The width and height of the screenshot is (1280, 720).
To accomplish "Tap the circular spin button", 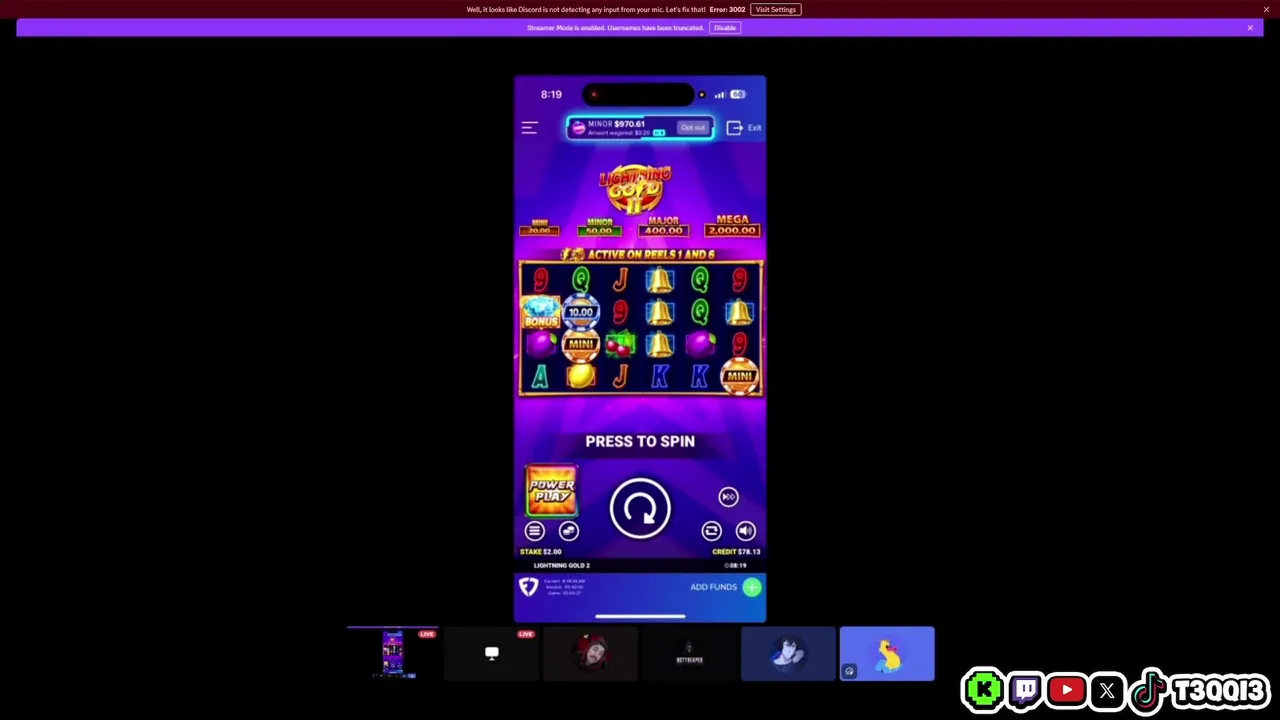I will [x=640, y=508].
